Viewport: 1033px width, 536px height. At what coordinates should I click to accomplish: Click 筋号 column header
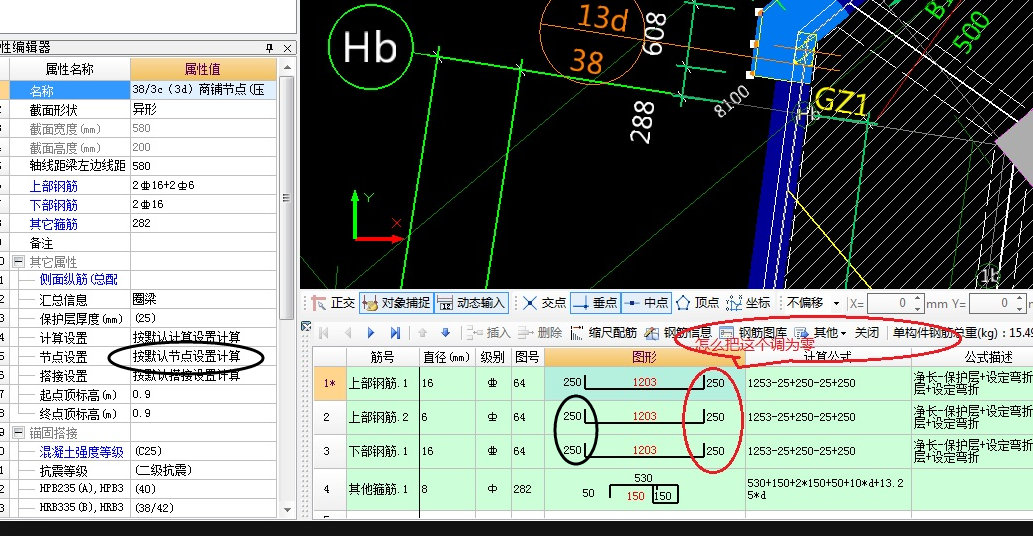click(x=382, y=357)
